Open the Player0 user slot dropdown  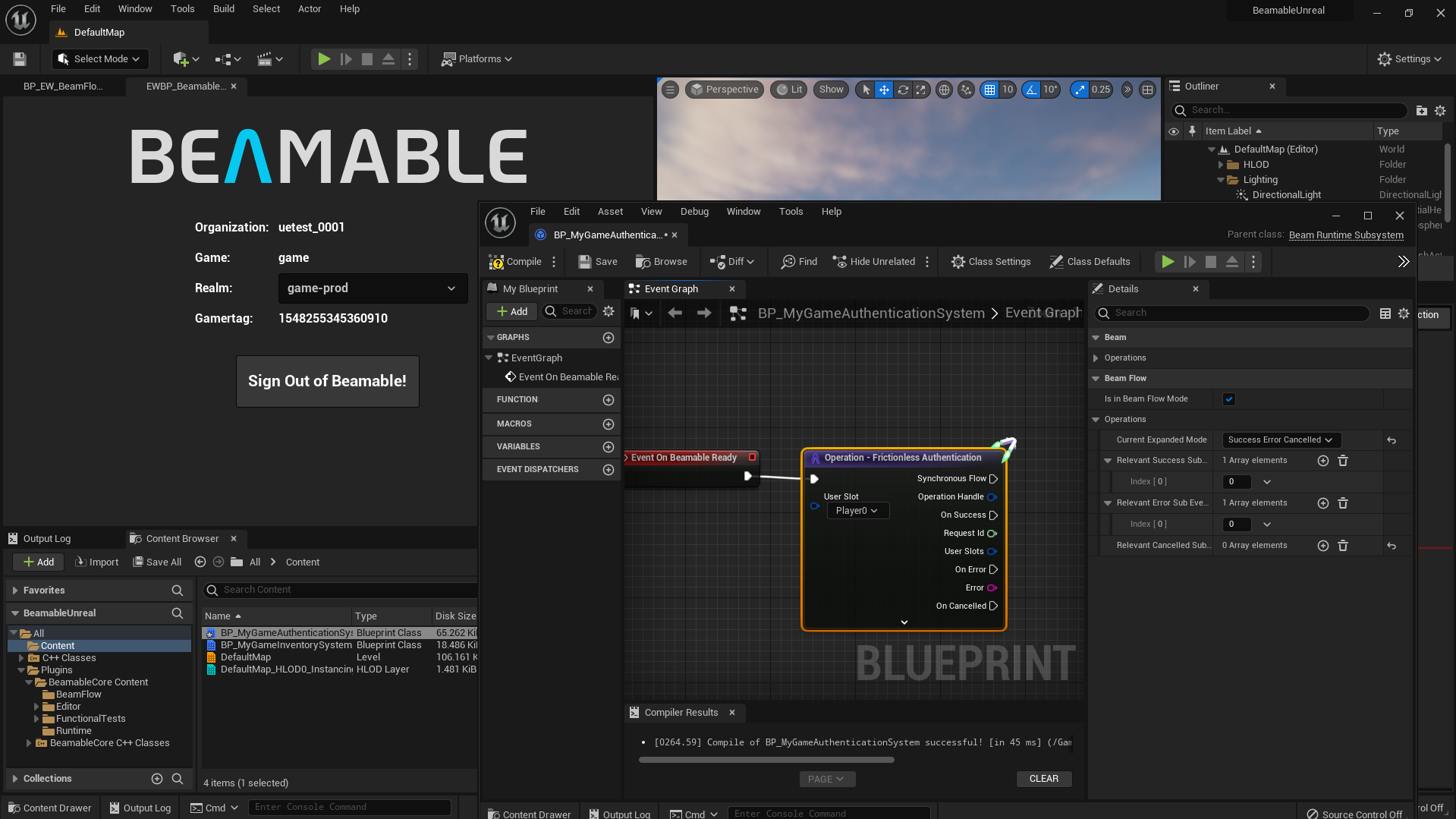tap(857, 511)
